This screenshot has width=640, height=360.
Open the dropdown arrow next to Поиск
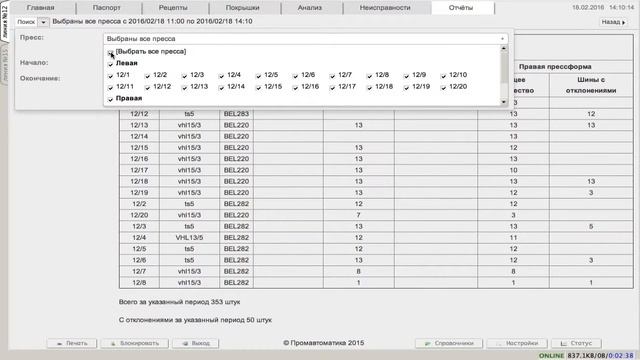coord(43,22)
